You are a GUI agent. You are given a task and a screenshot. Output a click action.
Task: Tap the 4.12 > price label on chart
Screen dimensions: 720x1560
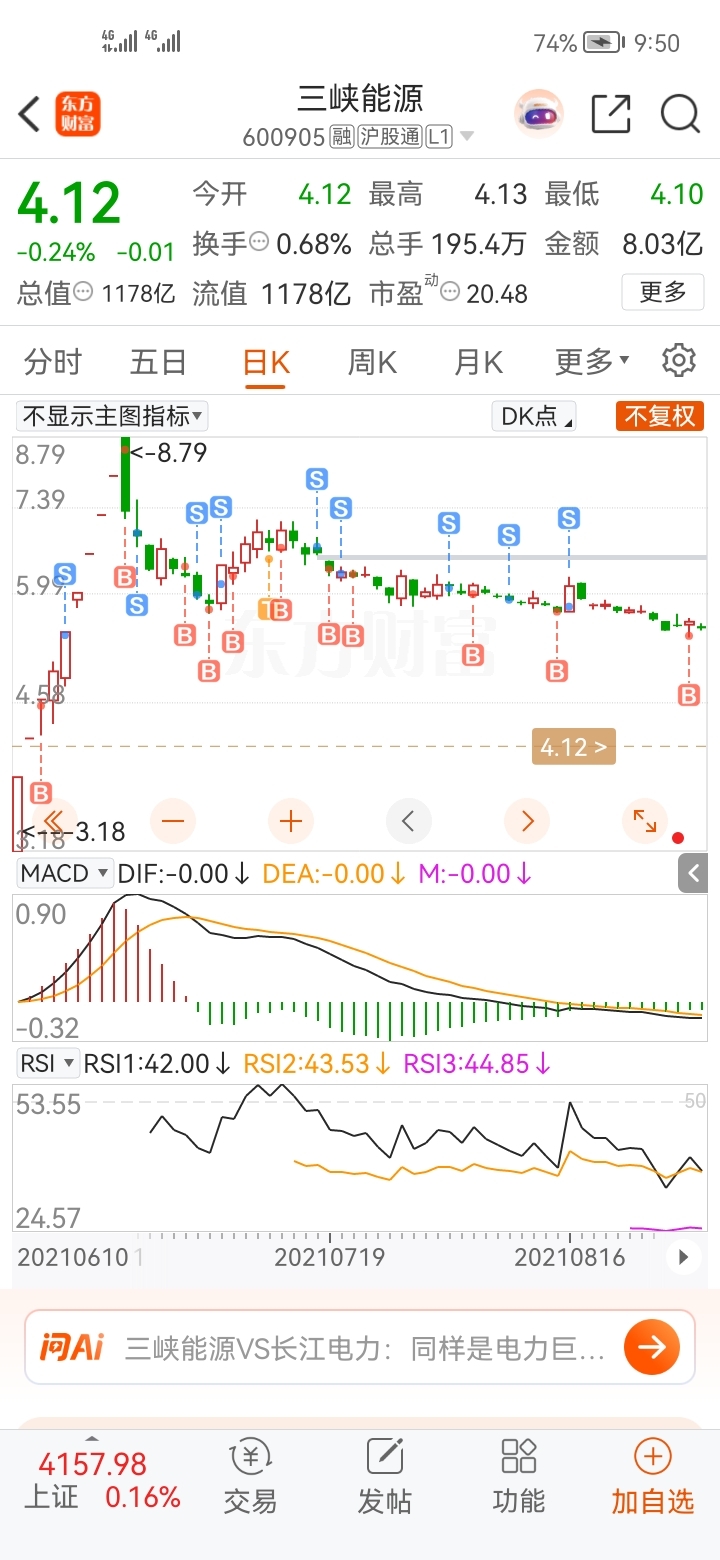[573, 746]
